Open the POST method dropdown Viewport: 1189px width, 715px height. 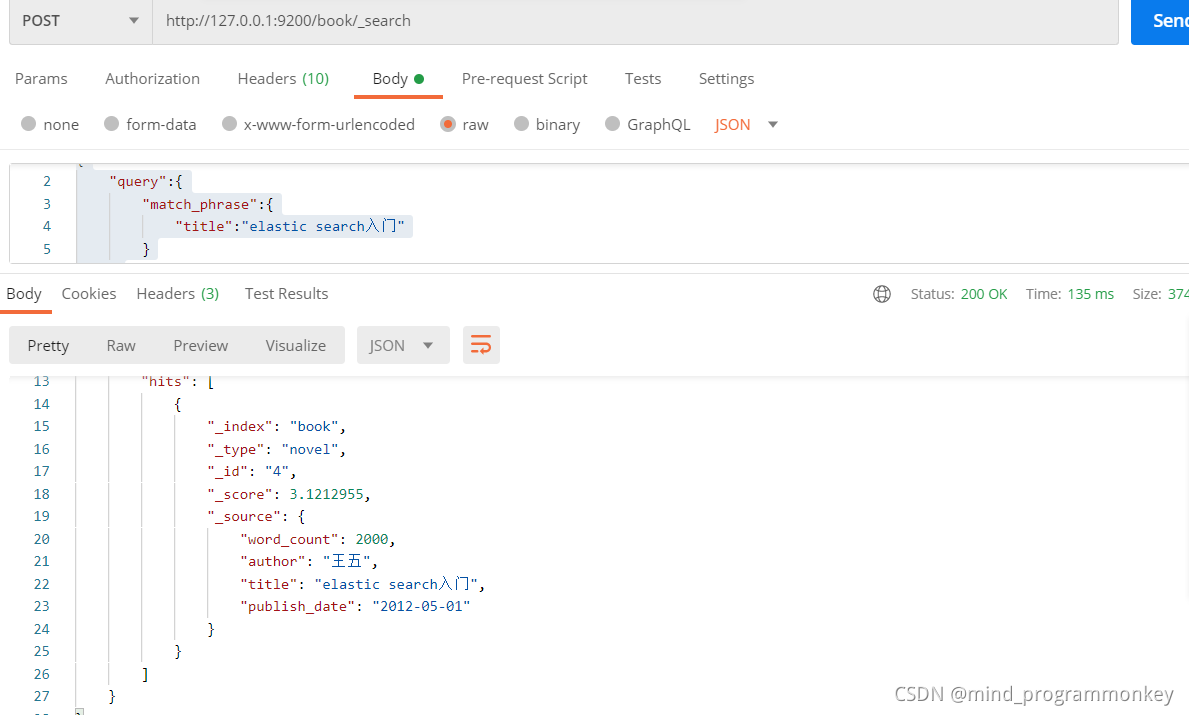pos(80,21)
